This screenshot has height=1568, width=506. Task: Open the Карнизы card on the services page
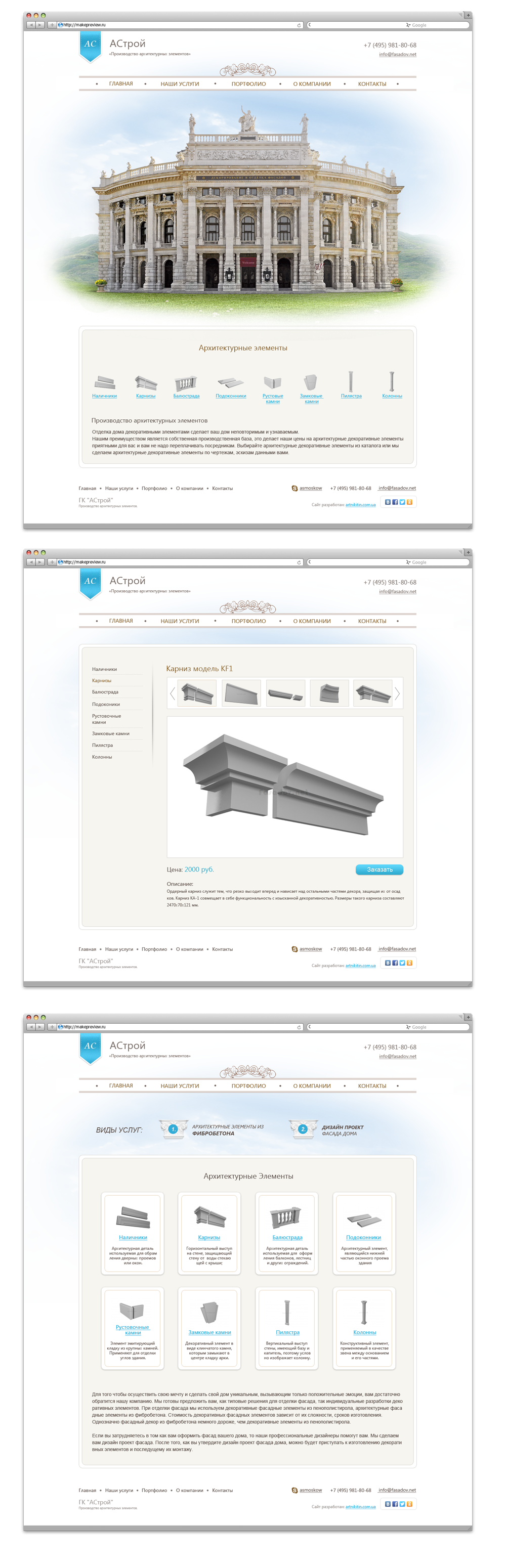click(x=209, y=1233)
